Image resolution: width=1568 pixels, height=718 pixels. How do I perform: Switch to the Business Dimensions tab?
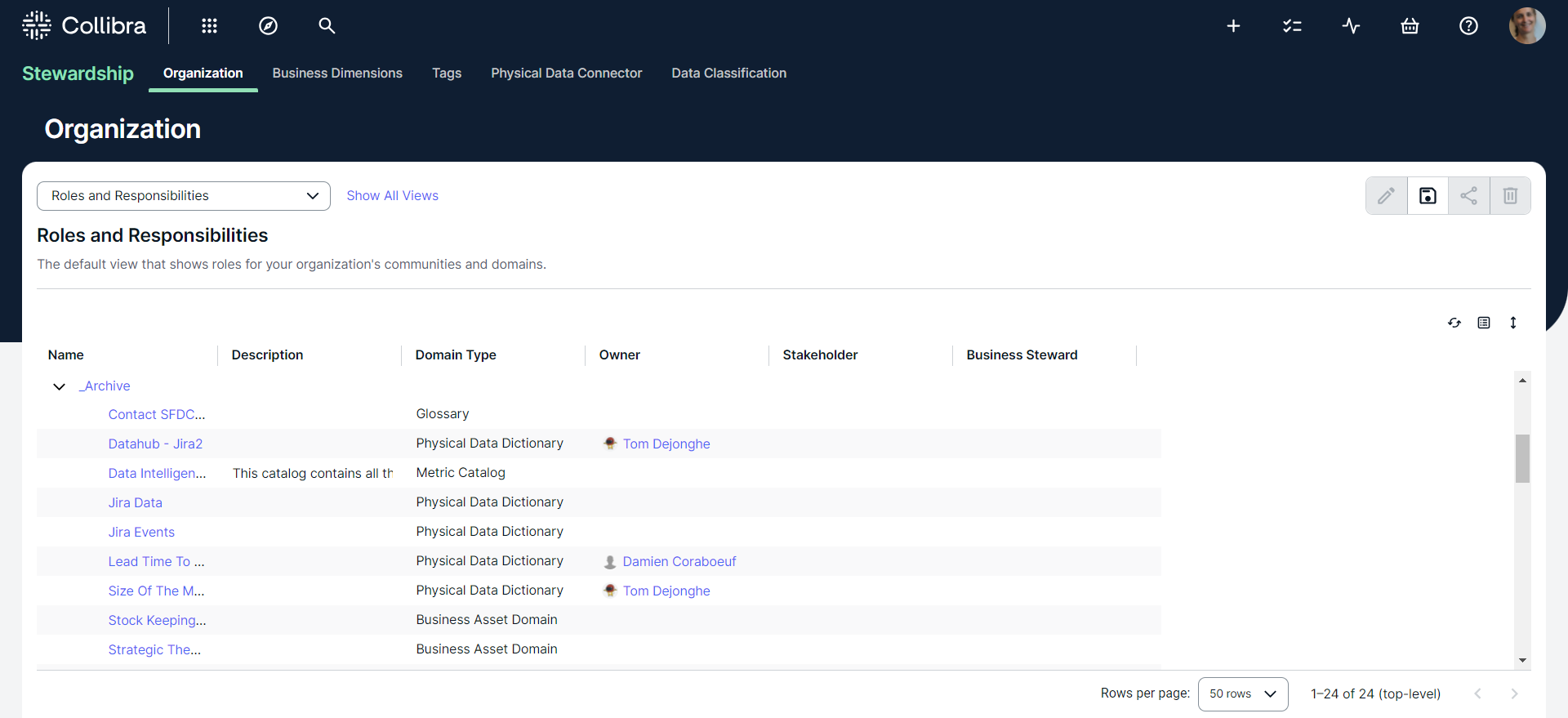pyautogui.click(x=337, y=74)
